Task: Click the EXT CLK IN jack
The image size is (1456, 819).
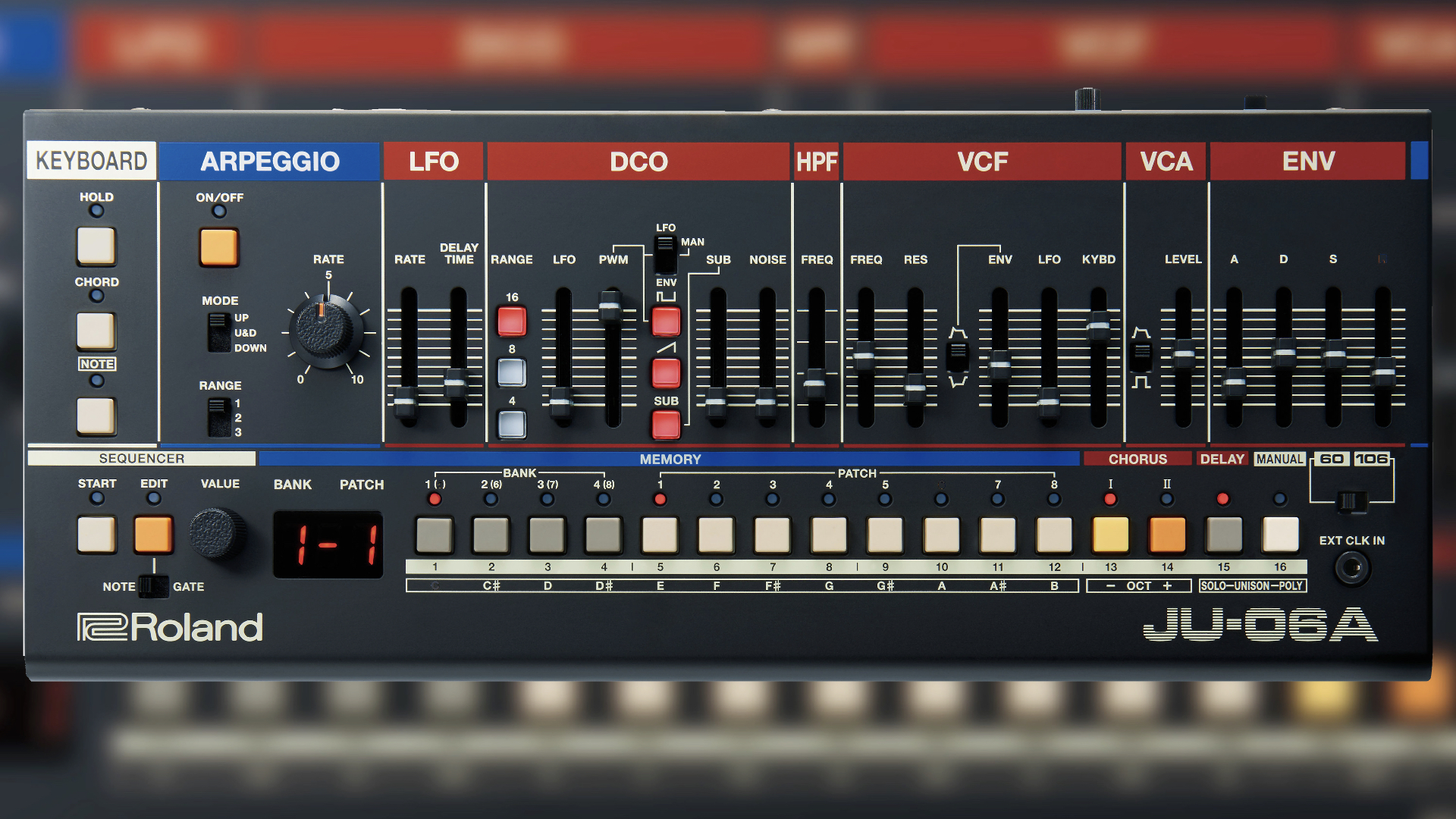Action: pos(1351,567)
